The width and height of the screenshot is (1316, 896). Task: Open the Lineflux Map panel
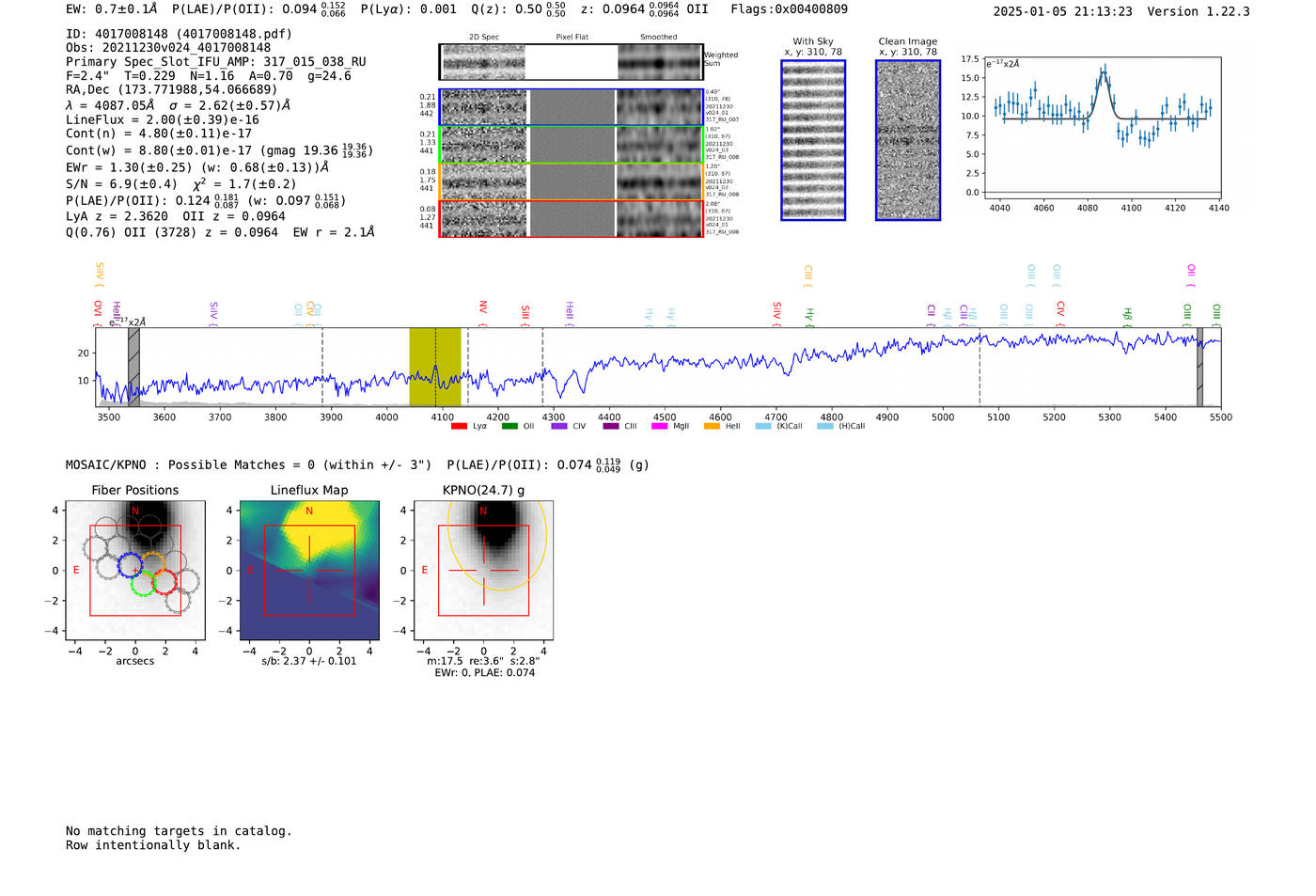click(309, 571)
